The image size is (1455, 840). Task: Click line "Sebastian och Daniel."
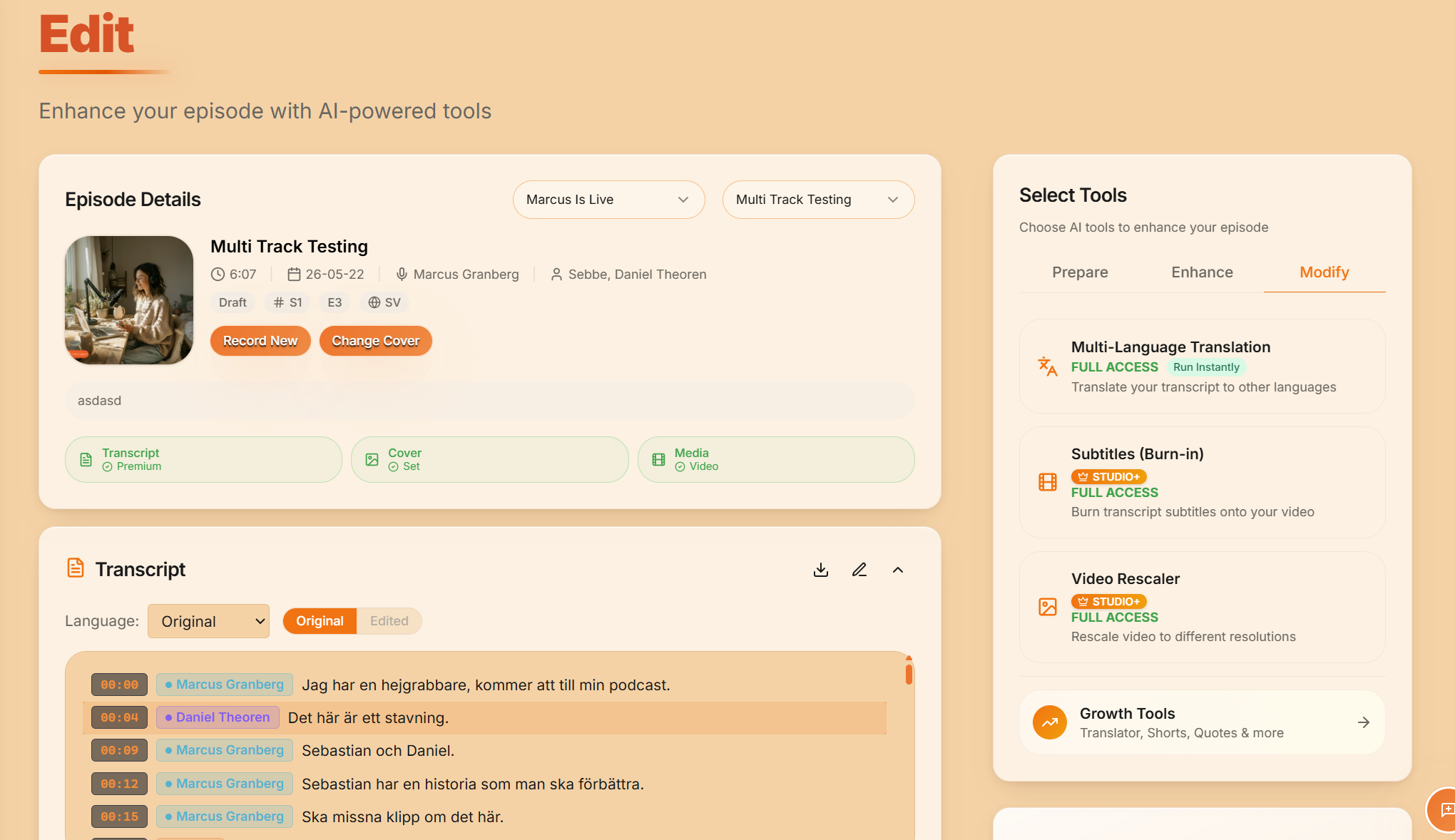378,751
